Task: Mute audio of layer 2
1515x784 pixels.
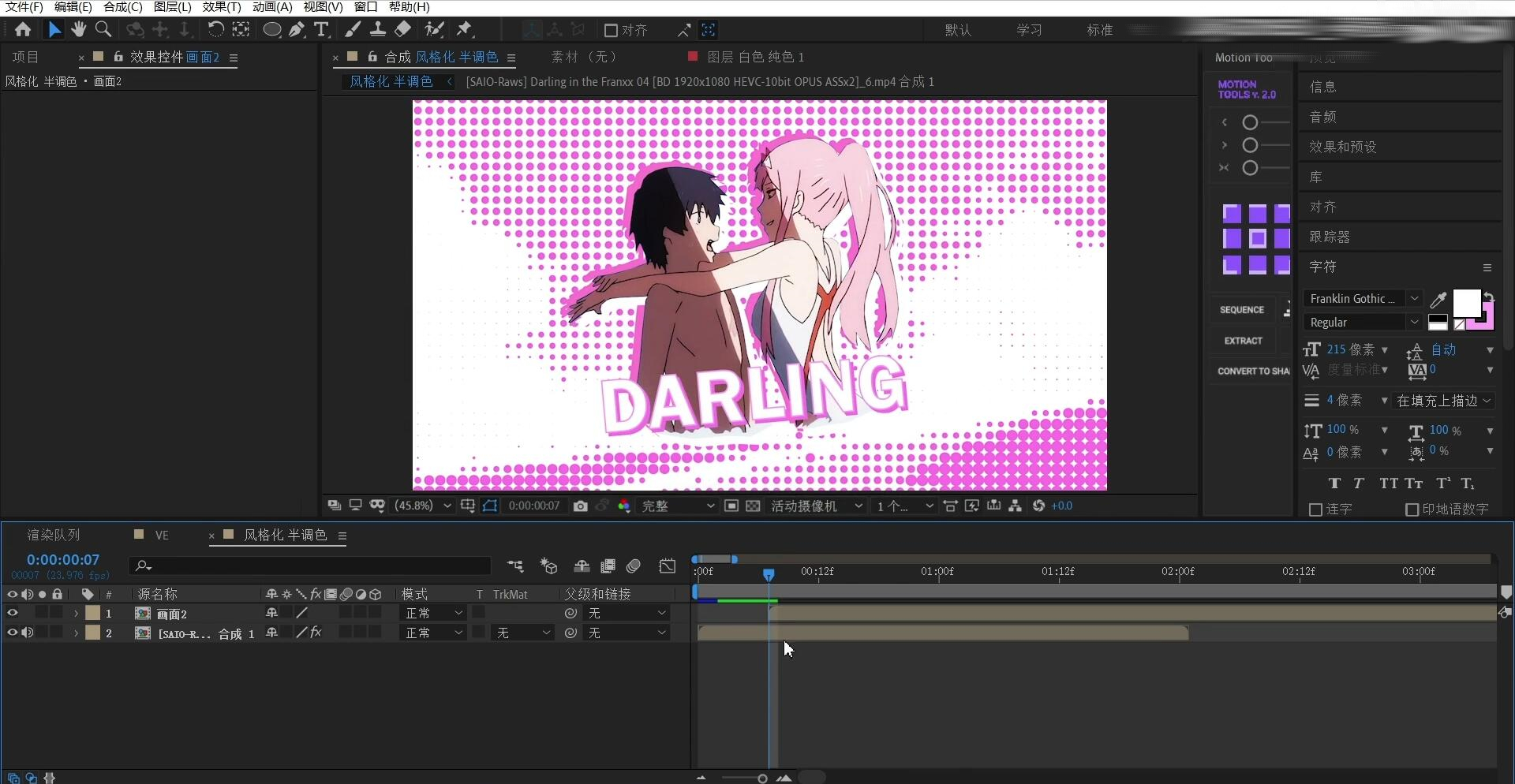Action: click(28, 633)
